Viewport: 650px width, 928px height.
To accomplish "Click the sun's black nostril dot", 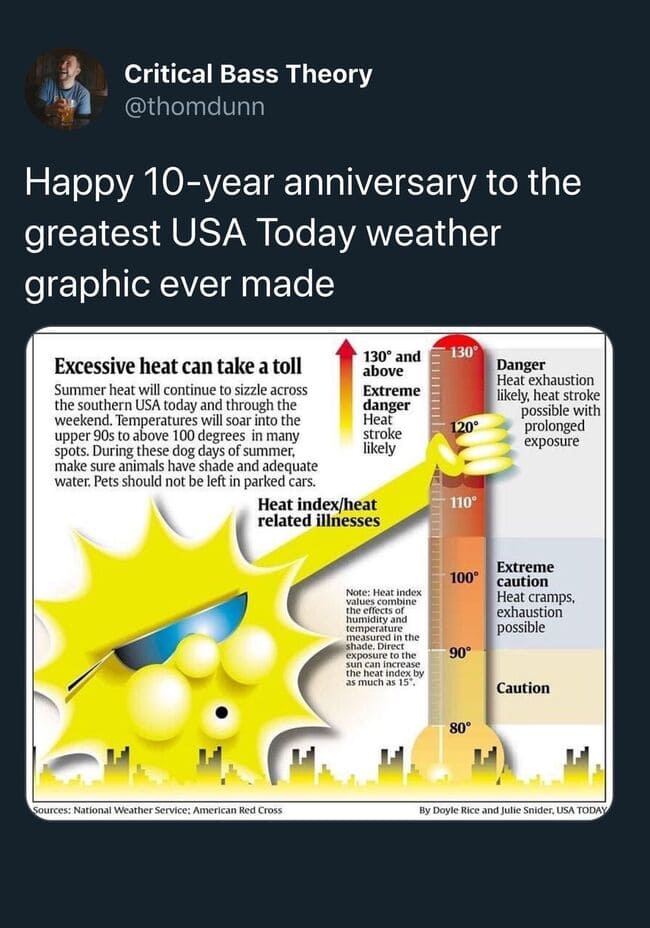I will (x=221, y=713).
